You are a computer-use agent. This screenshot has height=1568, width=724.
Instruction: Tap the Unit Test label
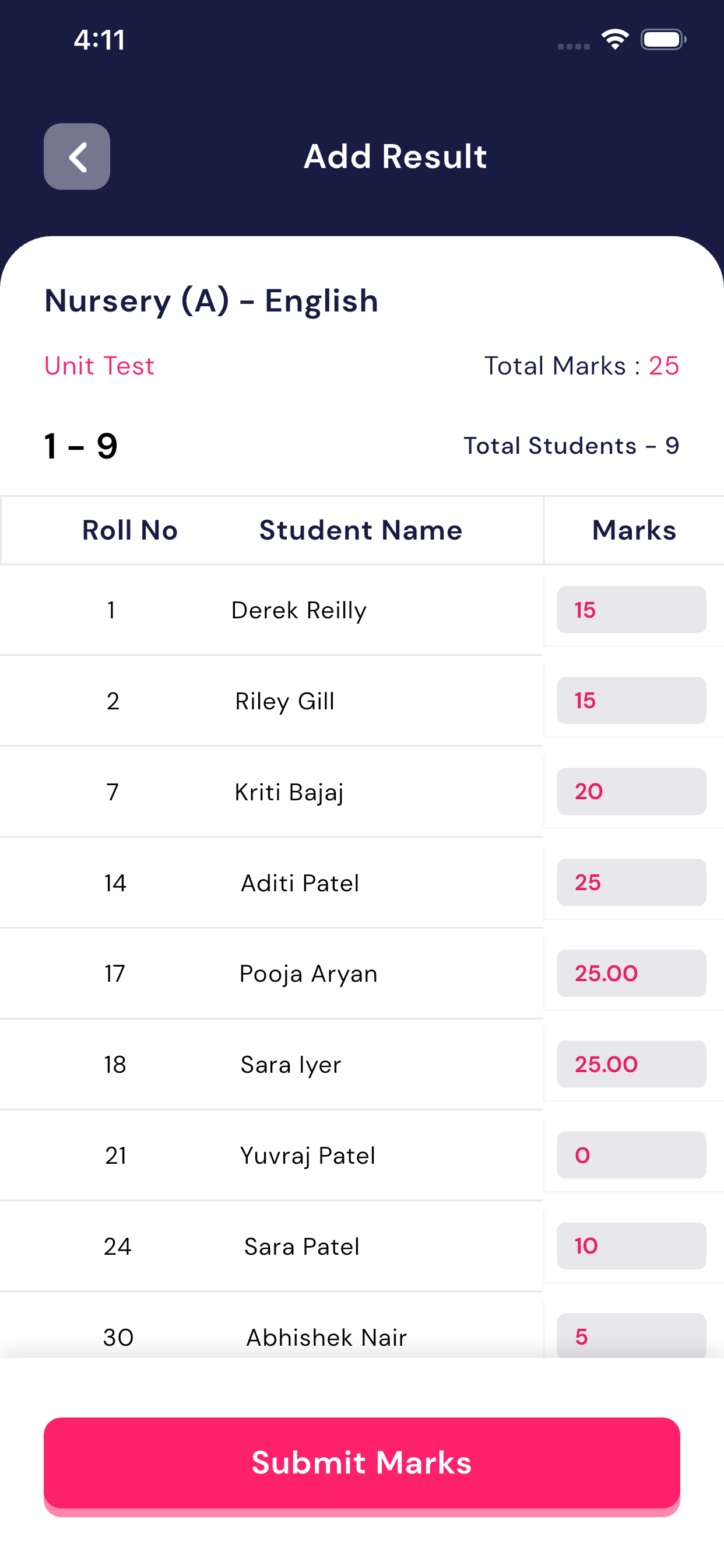(99, 366)
